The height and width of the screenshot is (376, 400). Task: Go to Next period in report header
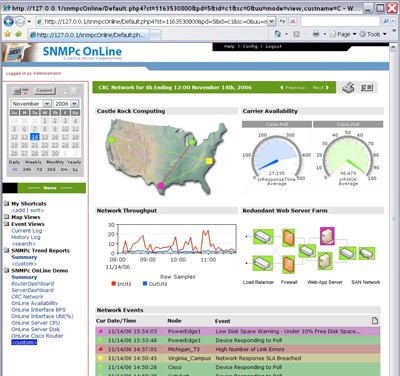(320, 87)
